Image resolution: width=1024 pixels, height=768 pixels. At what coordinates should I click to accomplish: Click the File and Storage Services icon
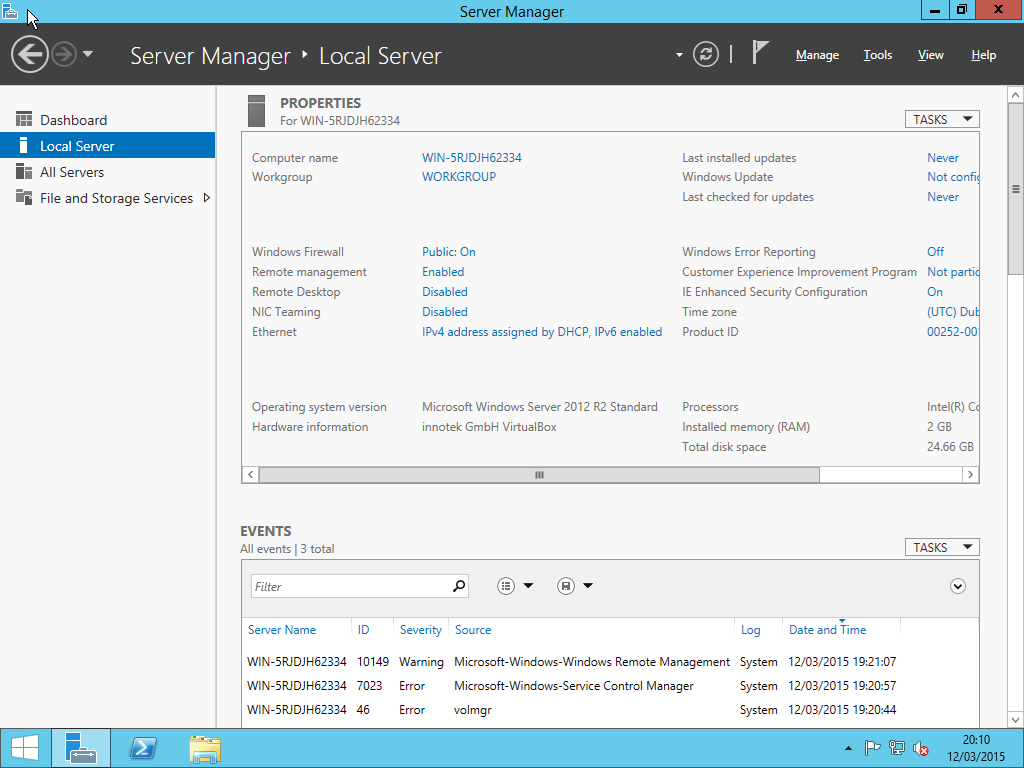pyautogui.click(x=24, y=197)
